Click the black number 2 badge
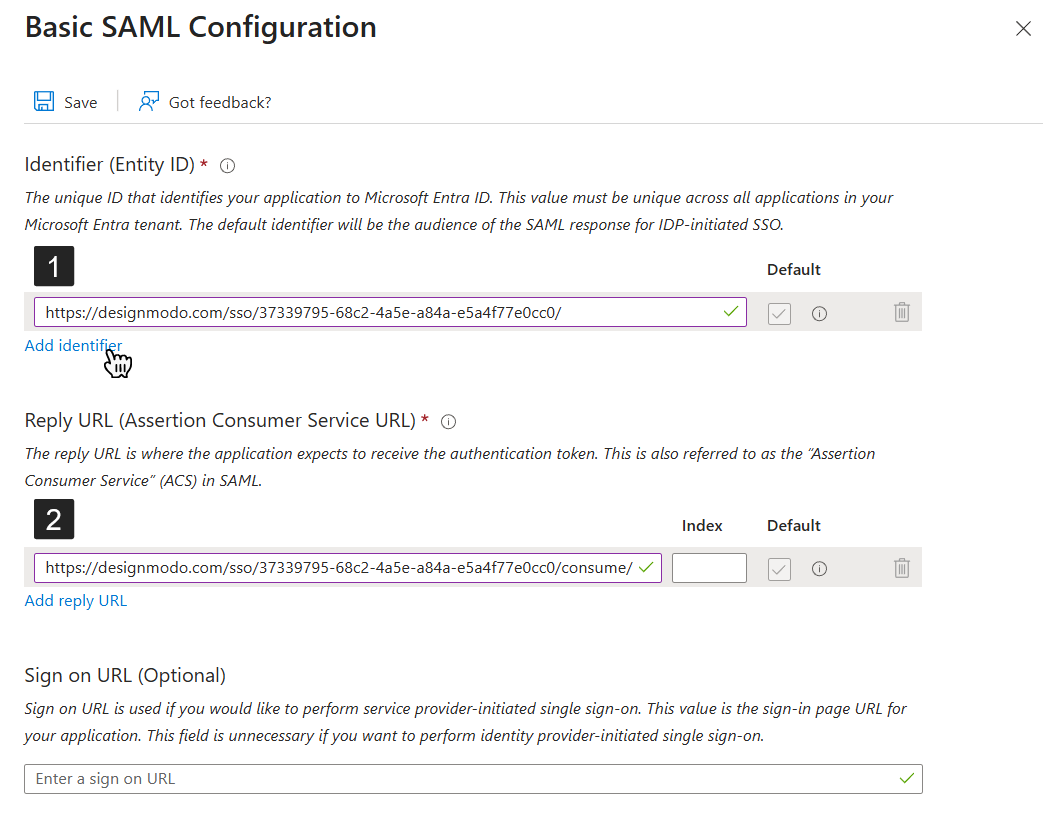 coord(54,519)
